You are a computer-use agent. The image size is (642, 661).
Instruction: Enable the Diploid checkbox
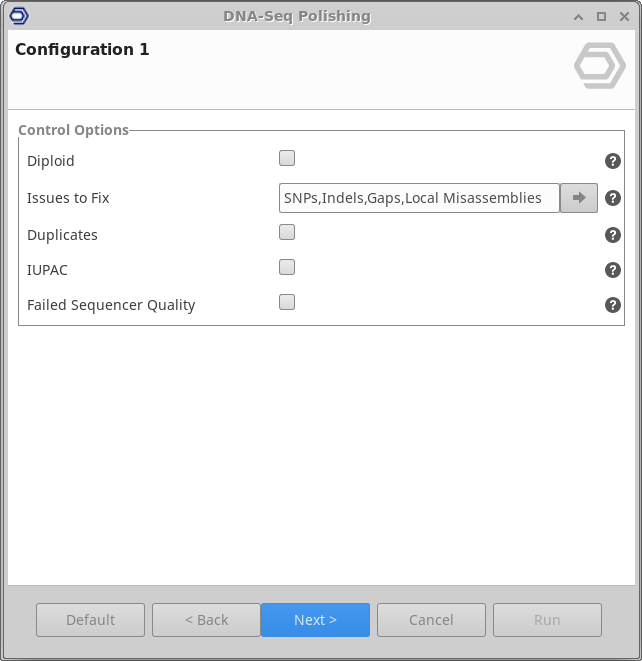287,158
